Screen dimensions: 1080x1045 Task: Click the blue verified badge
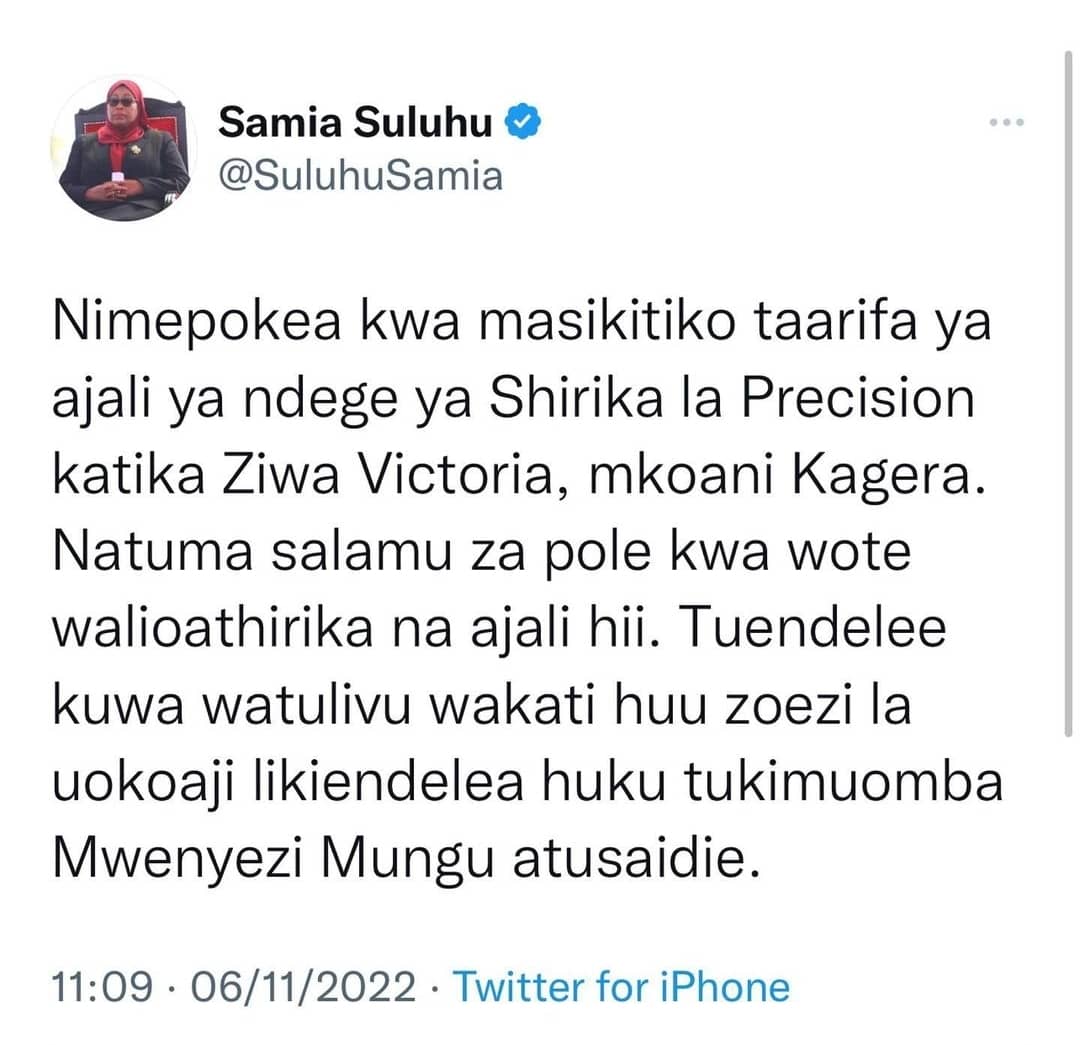coord(523,122)
